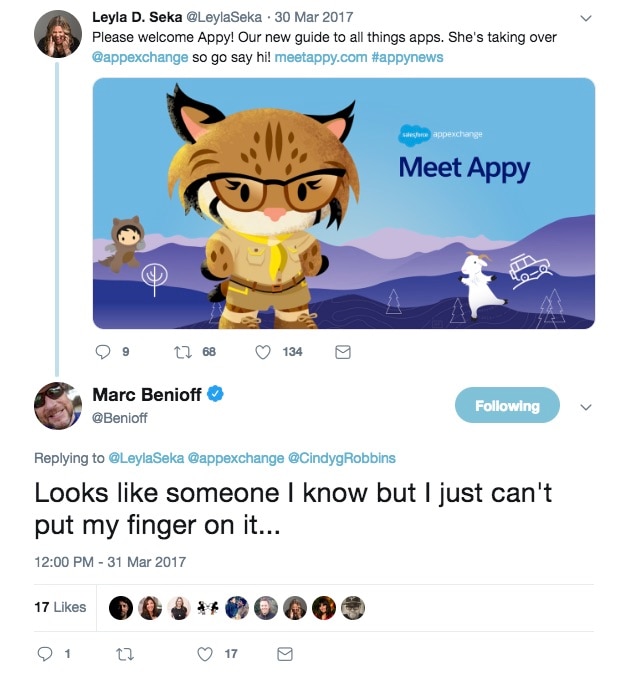Reply to Leyla's tweet via comment icon
This screenshot has height=673, width=628.
pos(101,352)
